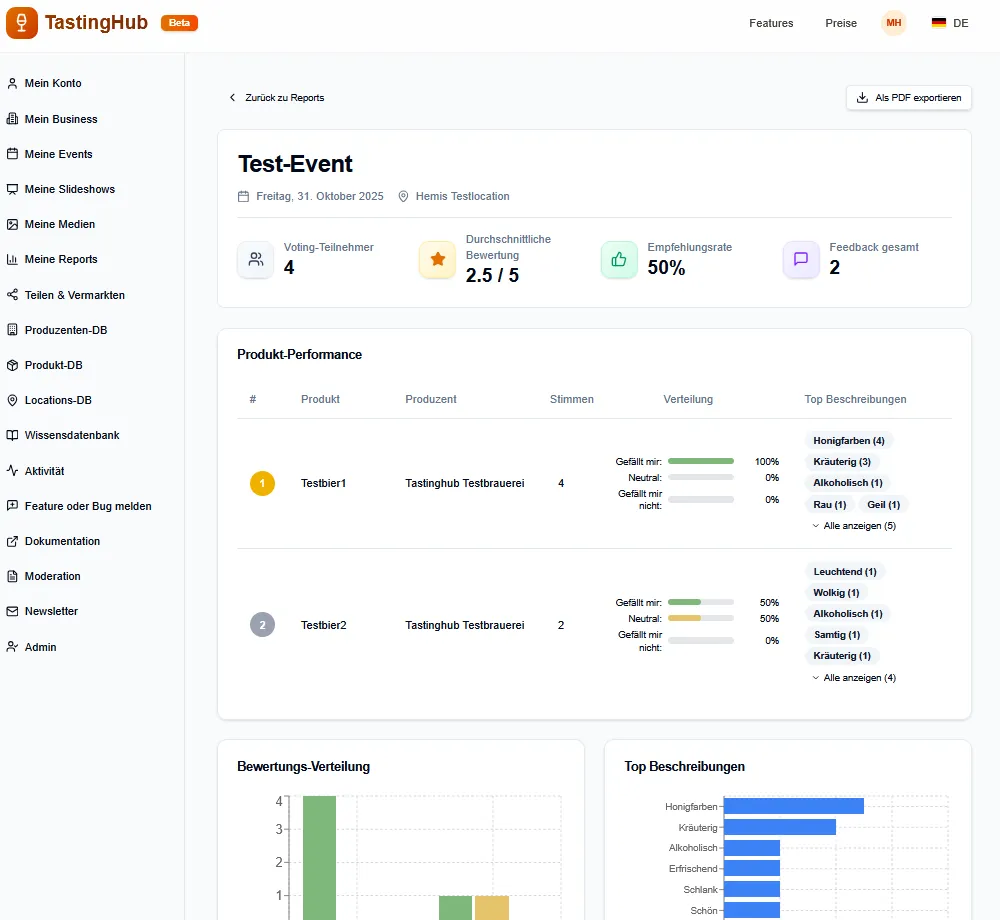1000x920 pixels.
Task: Go back via Zurück zu Reports
Action: click(x=277, y=98)
